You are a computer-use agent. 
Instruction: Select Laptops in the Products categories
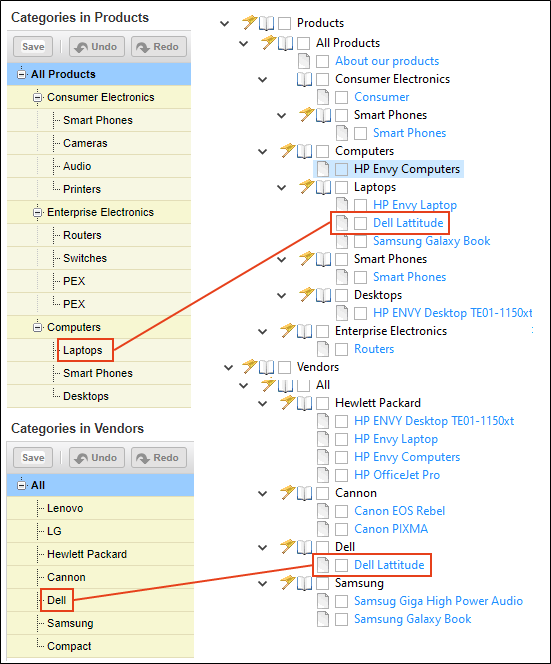point(83,350)
